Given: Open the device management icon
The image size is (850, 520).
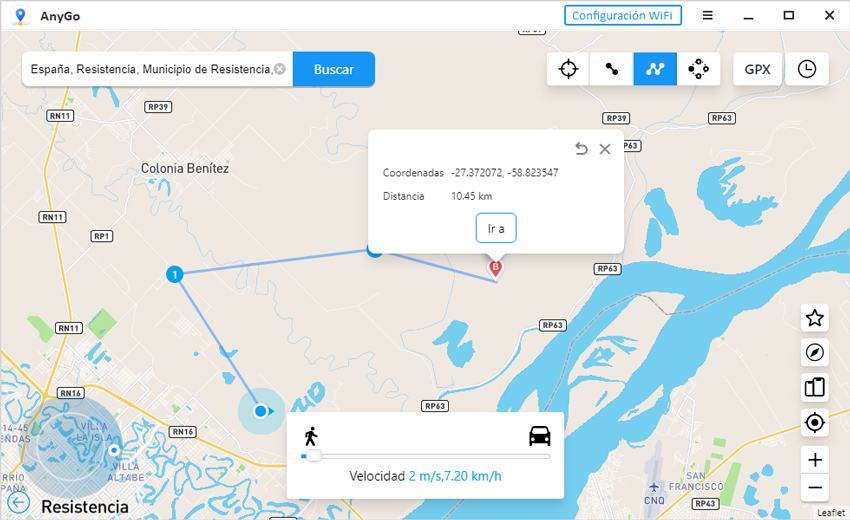Looking at the screenshot, I should click(x=814, y=387).
